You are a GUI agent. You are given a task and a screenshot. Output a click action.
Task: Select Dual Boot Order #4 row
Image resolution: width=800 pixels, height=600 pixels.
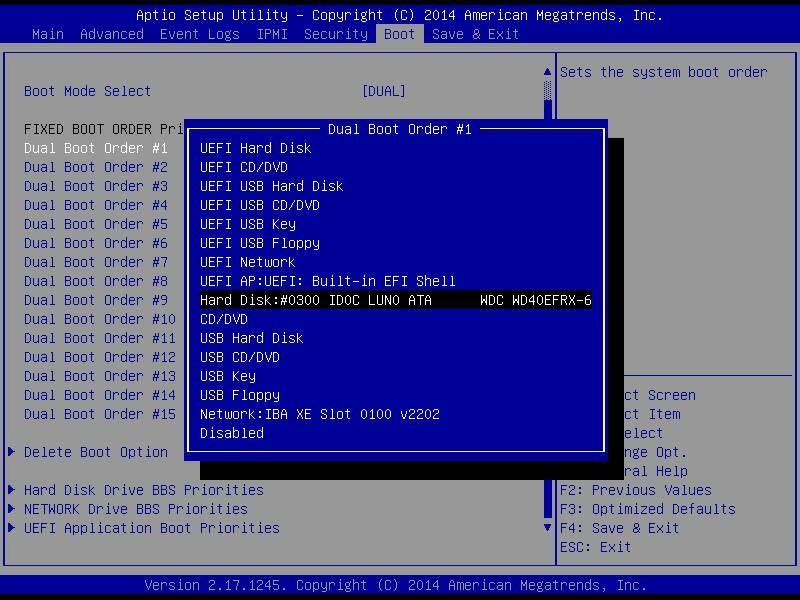(x=96, y=205)
